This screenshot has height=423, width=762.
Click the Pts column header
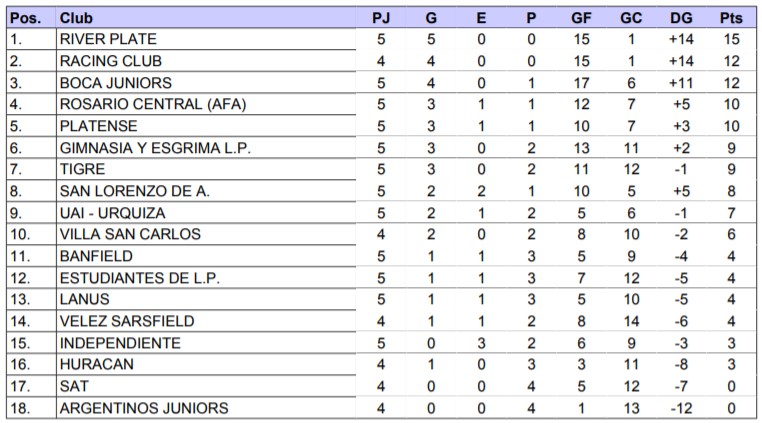(x=731, y=18)
